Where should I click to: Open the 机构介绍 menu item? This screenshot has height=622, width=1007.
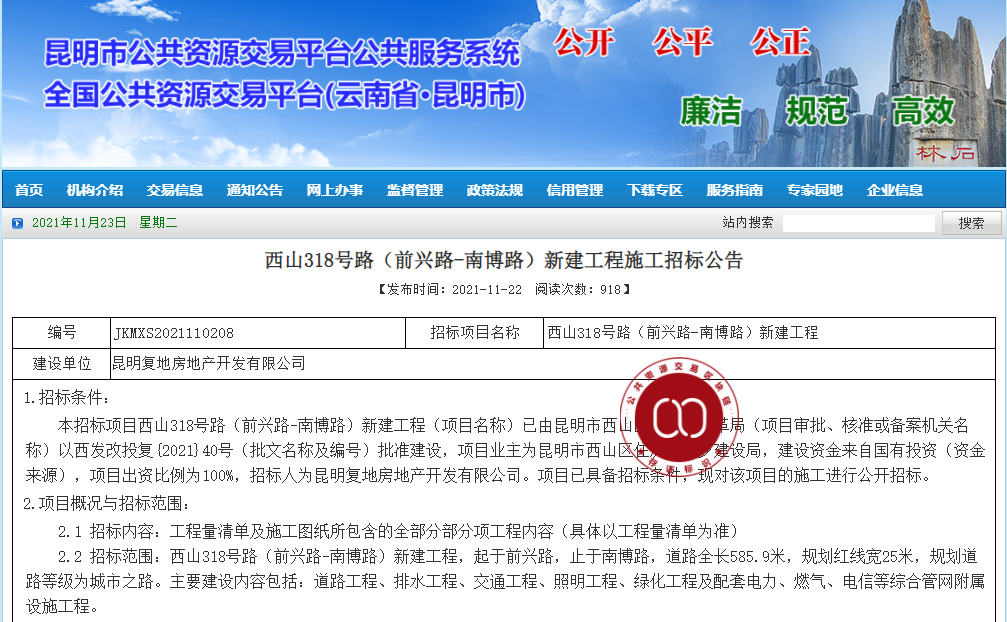[x=95, y=190]
